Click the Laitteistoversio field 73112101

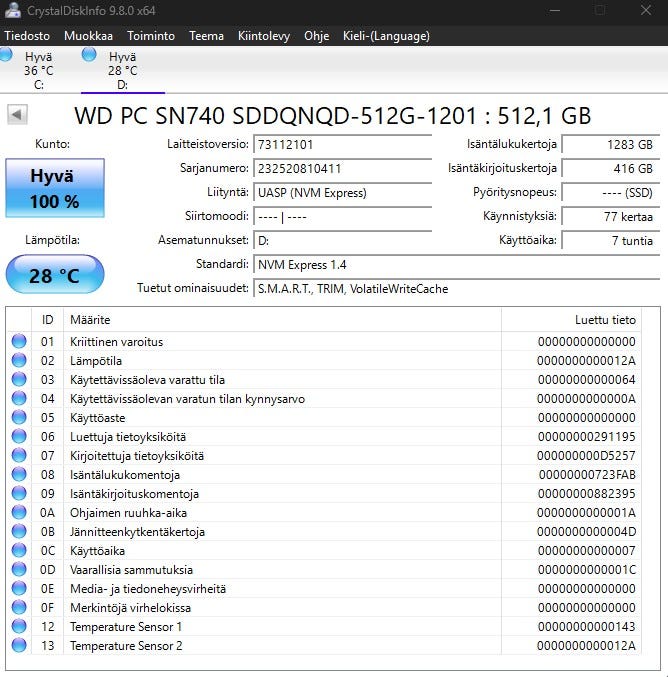point(343,145)
